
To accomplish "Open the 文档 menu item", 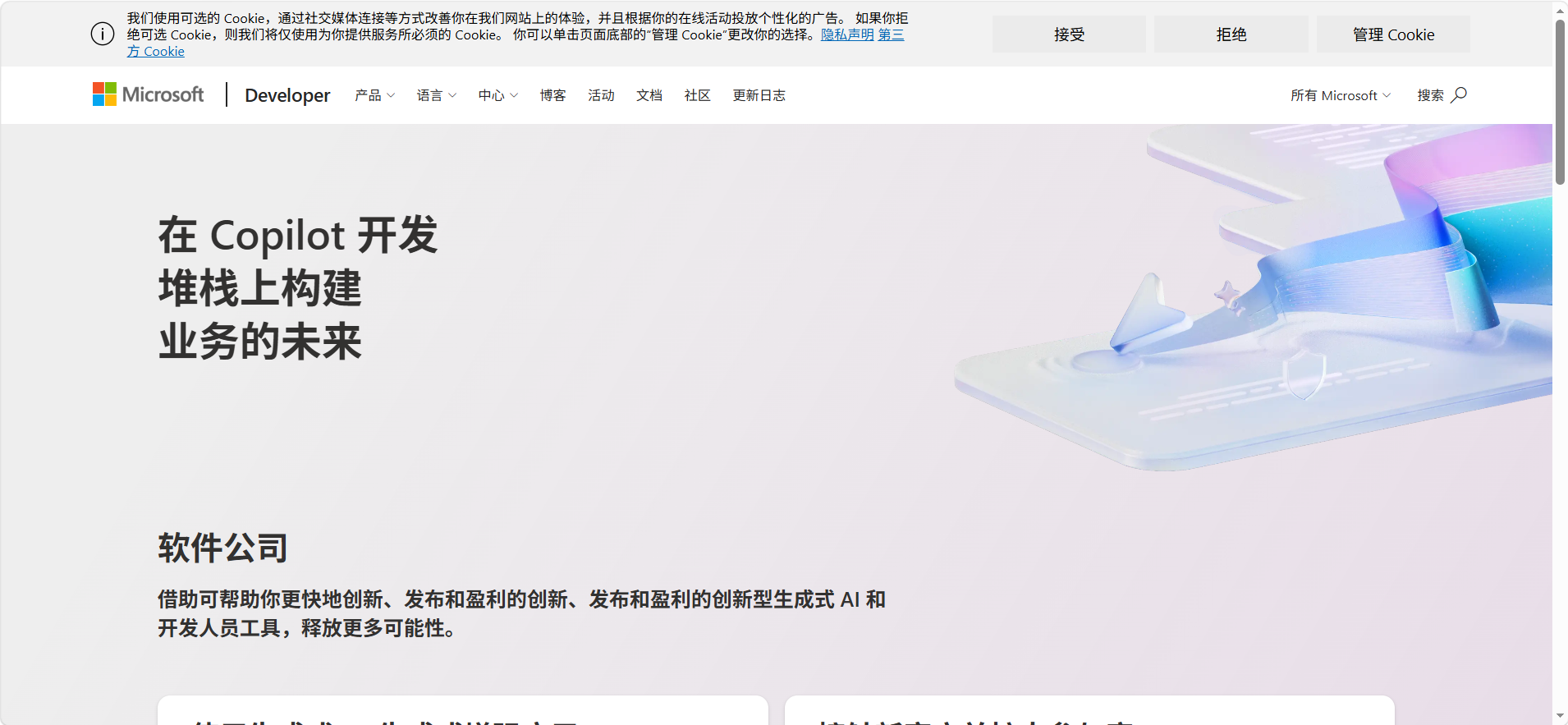I will [x=649, y=95].
